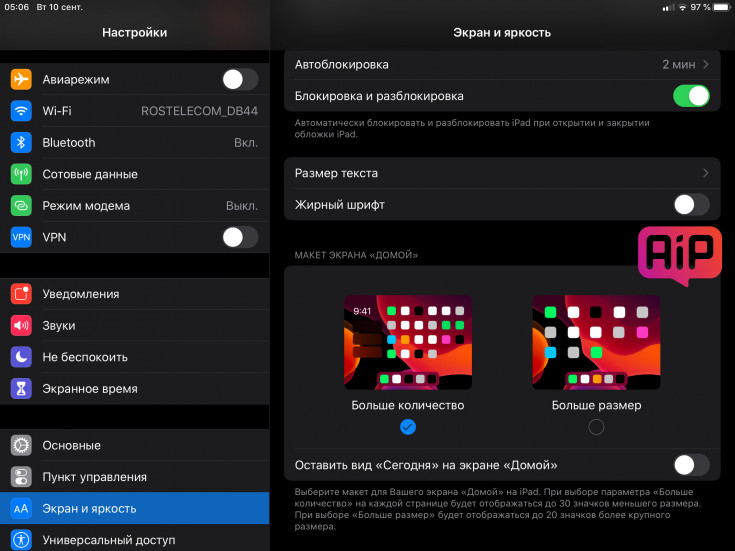Screen dimensions: 735x551
Task: Open Пункт управления settings
Action: pyautogui.click(x=135, y=477)
